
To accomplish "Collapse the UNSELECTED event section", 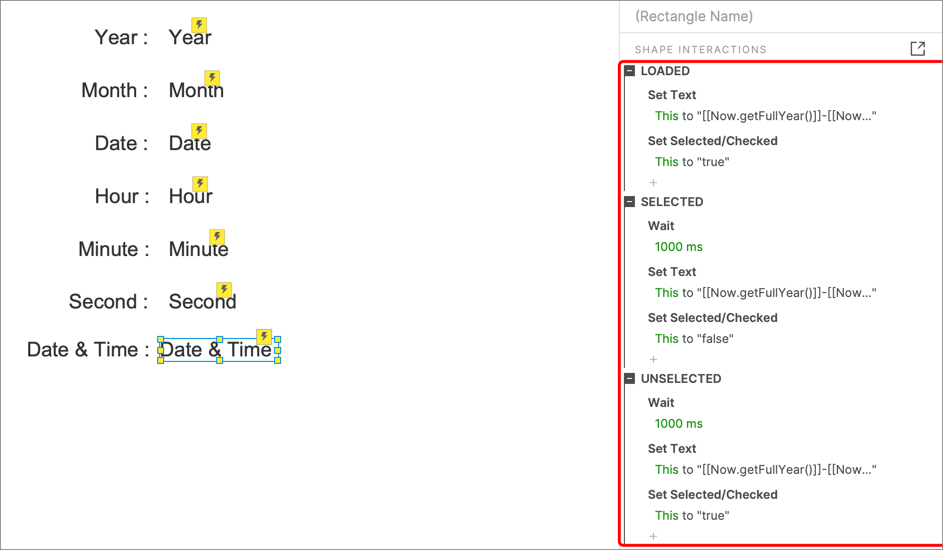I will click(630, 379).
